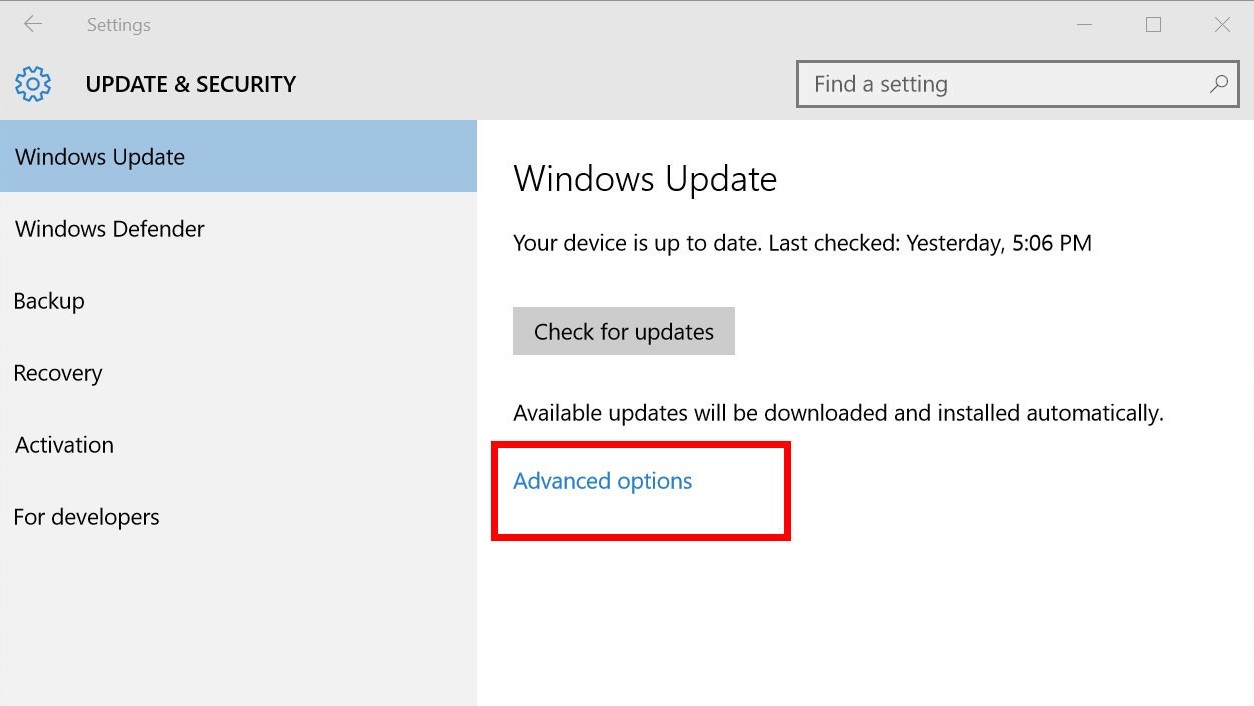Click the Check for updates button
Screen dimensions: 1254x706
624,331
